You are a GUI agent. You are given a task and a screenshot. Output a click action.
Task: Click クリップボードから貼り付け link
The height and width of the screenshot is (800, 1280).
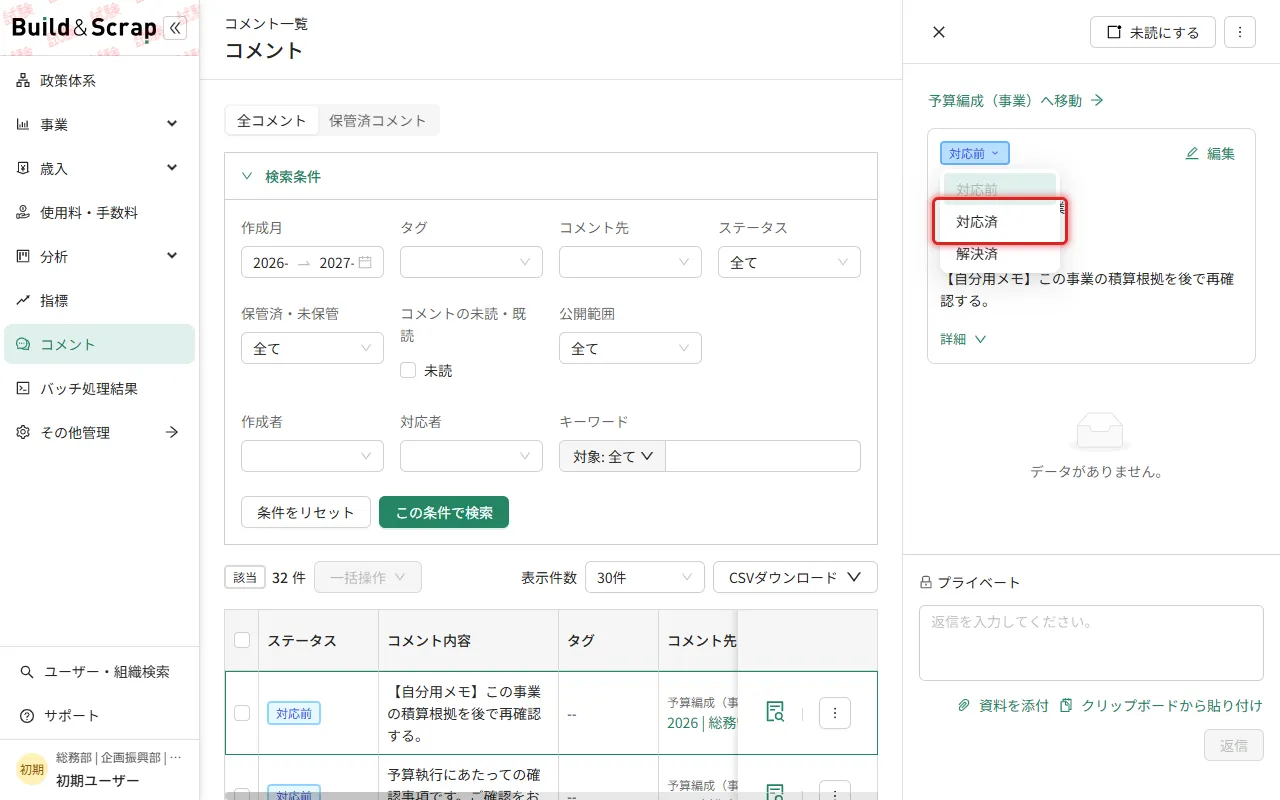(1161, 705)
